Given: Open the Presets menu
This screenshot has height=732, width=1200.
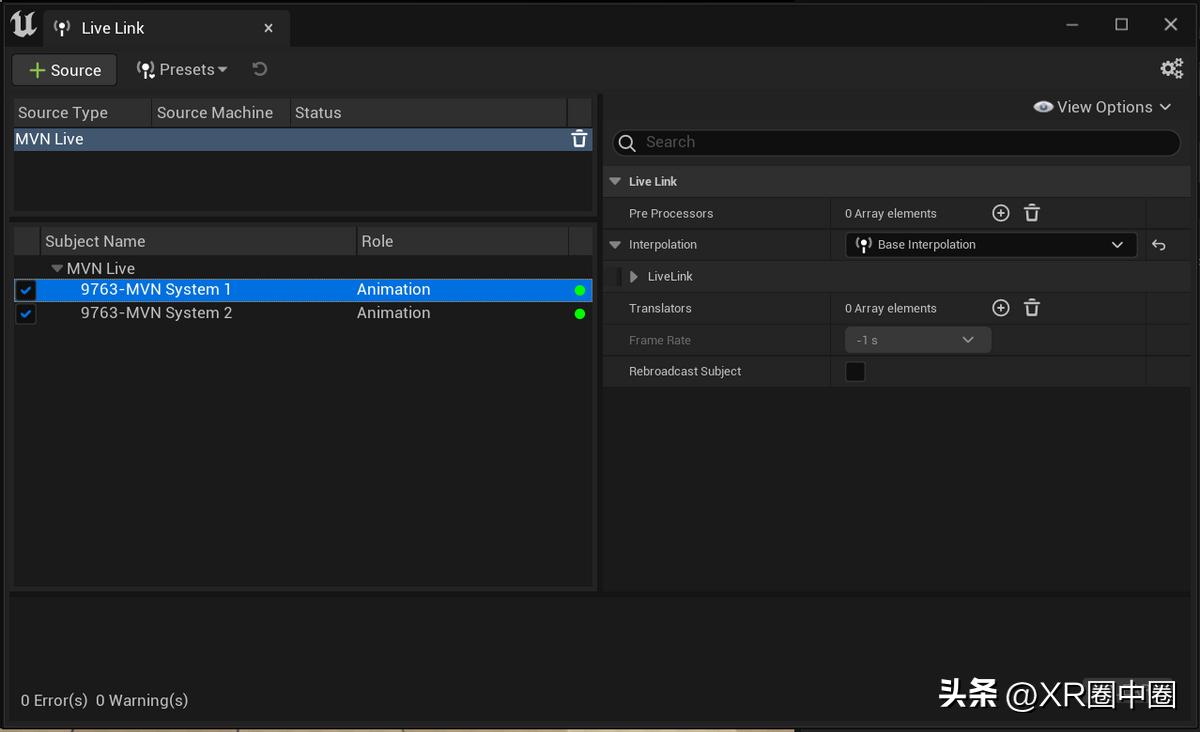Looking at the screenshot, I should click(182, 69).
